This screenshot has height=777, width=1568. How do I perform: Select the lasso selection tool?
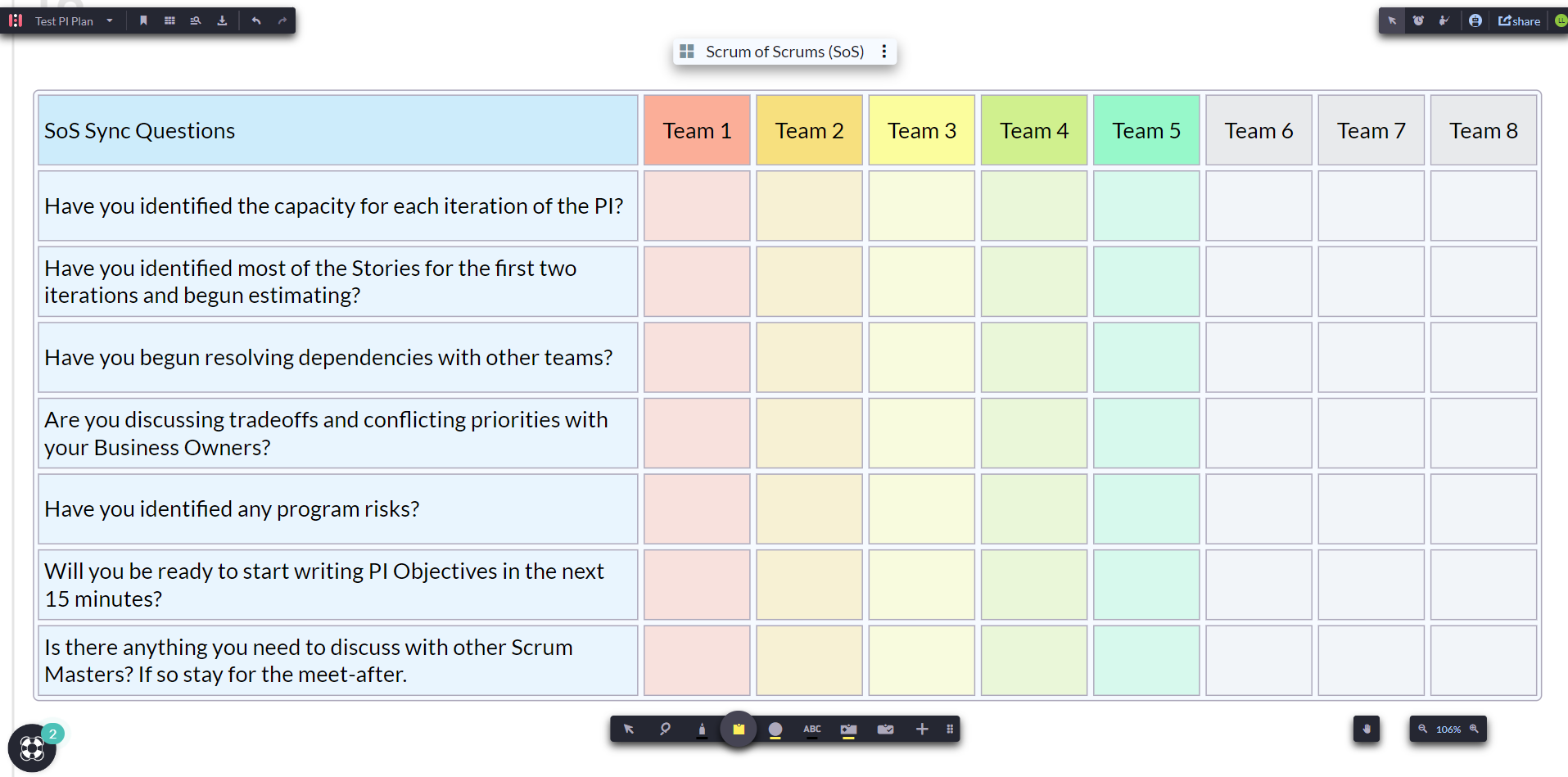click(665, 729)
